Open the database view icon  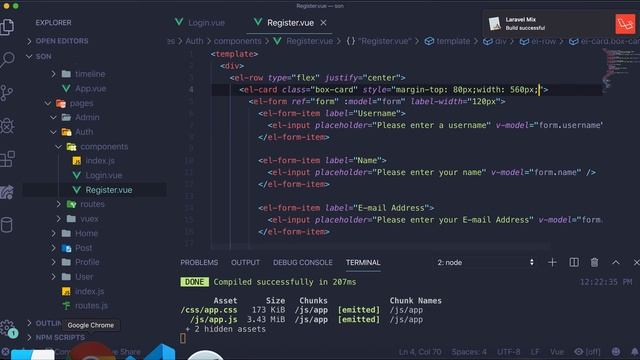[7, 224]
